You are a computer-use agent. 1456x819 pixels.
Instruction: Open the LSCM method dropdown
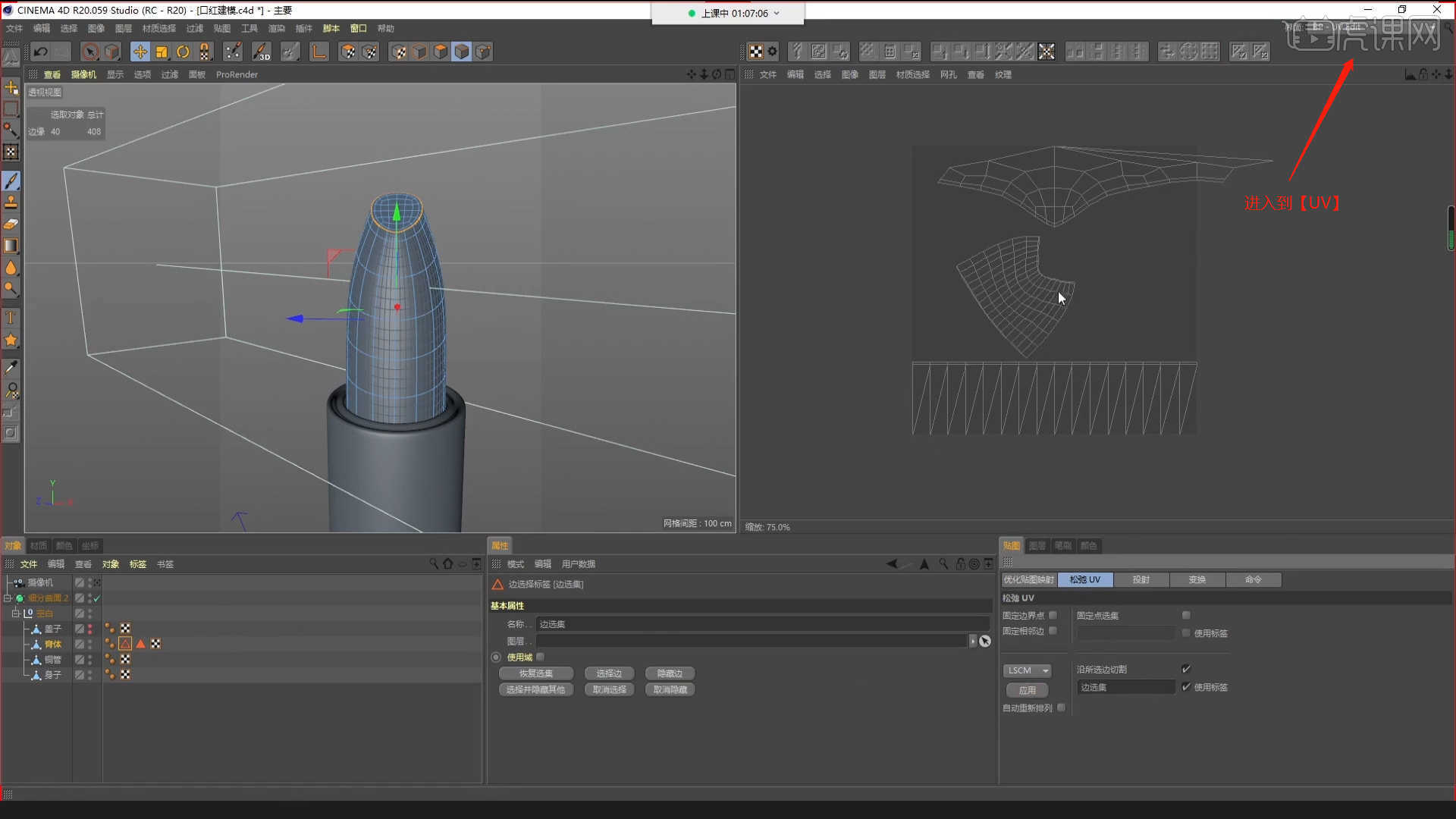coord(1028,670)
